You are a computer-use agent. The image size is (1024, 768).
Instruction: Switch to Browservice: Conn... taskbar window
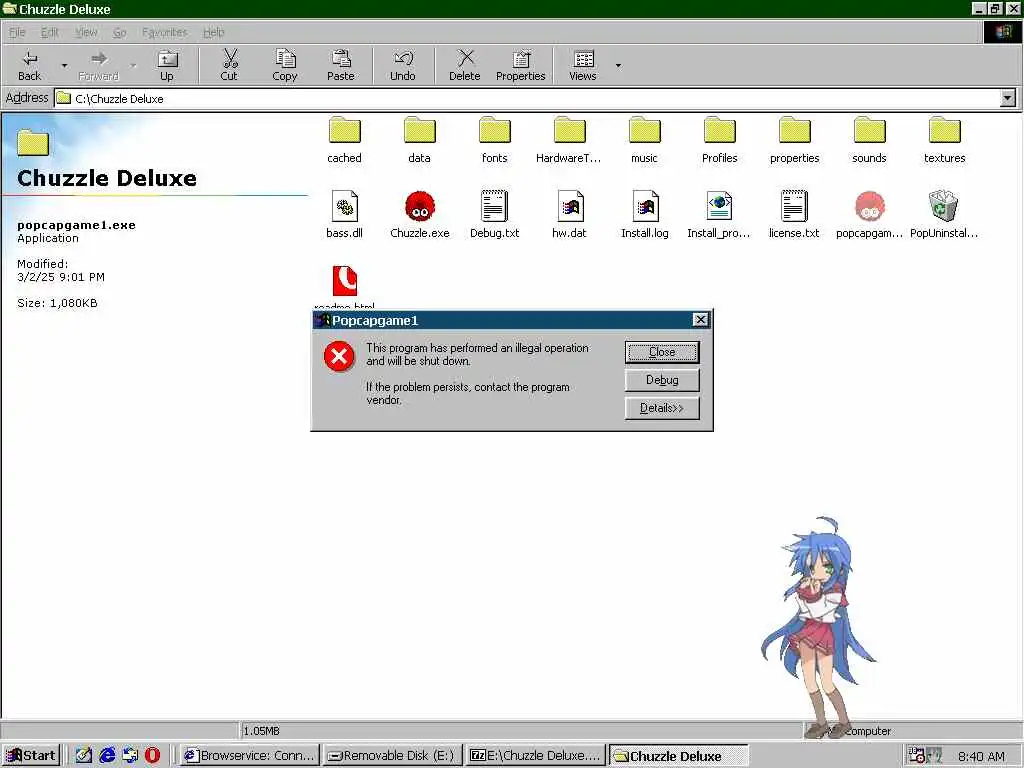coord(249,756)
